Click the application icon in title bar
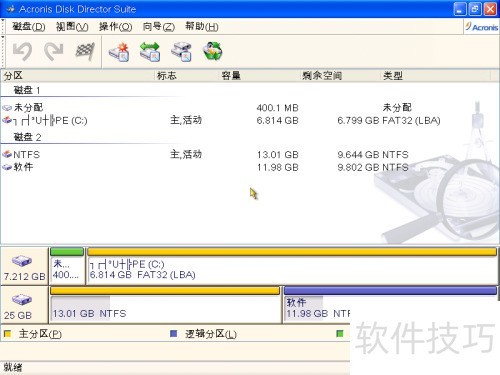The image size is (500, 375). pyautogui.click(x=11, y=9)
